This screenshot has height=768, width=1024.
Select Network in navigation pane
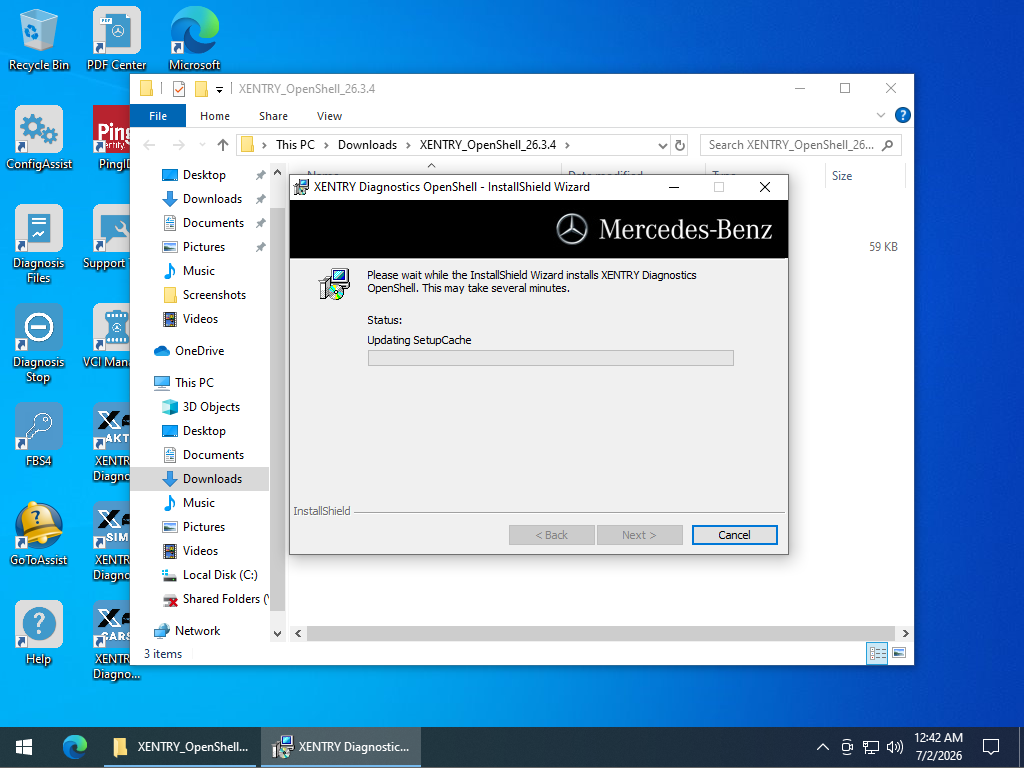pos(197,631)
